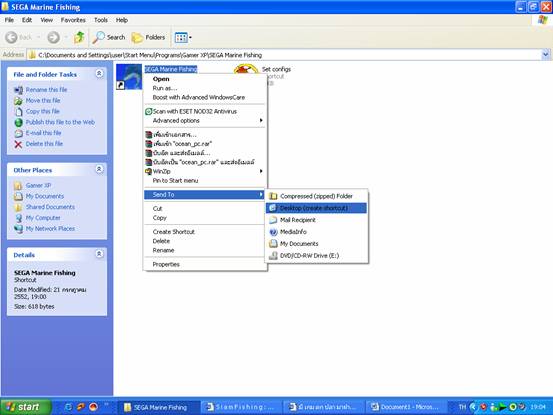Send to MediaInfo
Screen dimensions: 553x415
[x=317, y=232]
